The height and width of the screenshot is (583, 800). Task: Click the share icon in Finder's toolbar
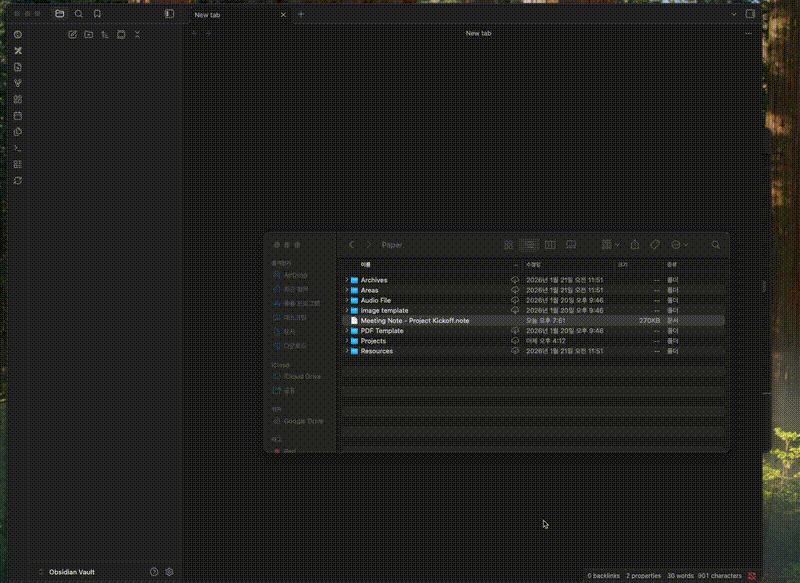pyautogui.click(x=634, y=244)
